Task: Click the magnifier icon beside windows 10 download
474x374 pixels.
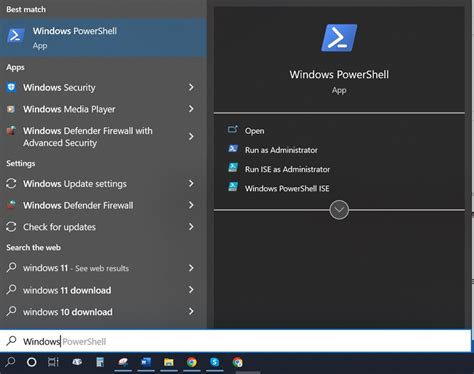Action: click(11, 311)
